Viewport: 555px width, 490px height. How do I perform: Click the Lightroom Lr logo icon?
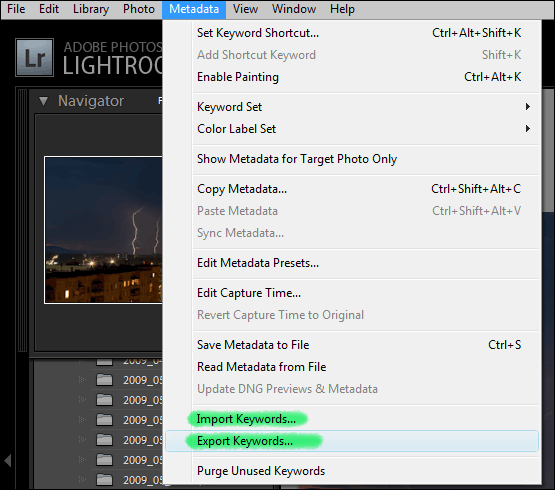[x=35, y=57]
